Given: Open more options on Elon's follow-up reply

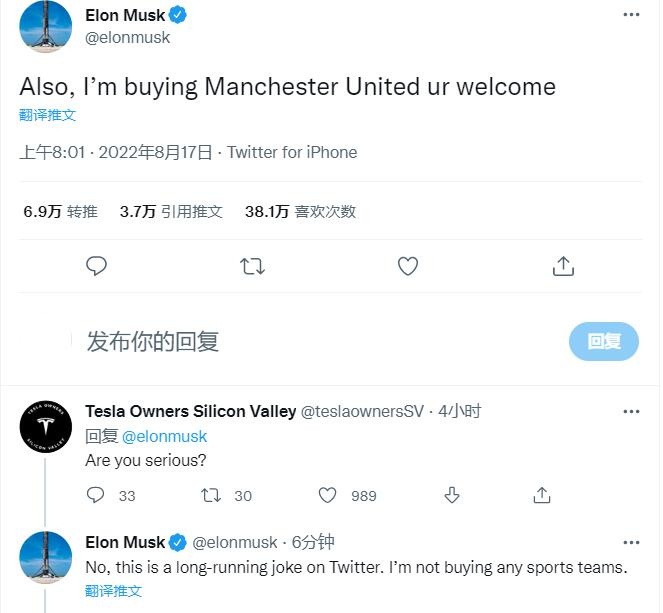Looking at the screenshot, I should click(630, 542).
